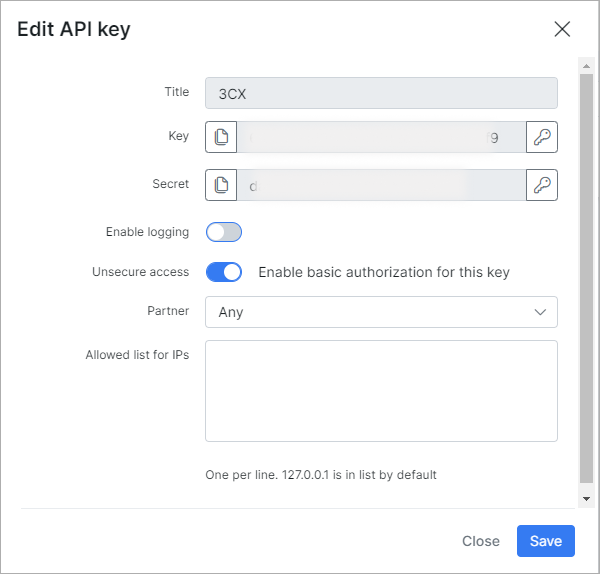Click inside the Secret text field
Image resolution: width=600 pixels, height=574 pixels.
click(x=380, y=185)
